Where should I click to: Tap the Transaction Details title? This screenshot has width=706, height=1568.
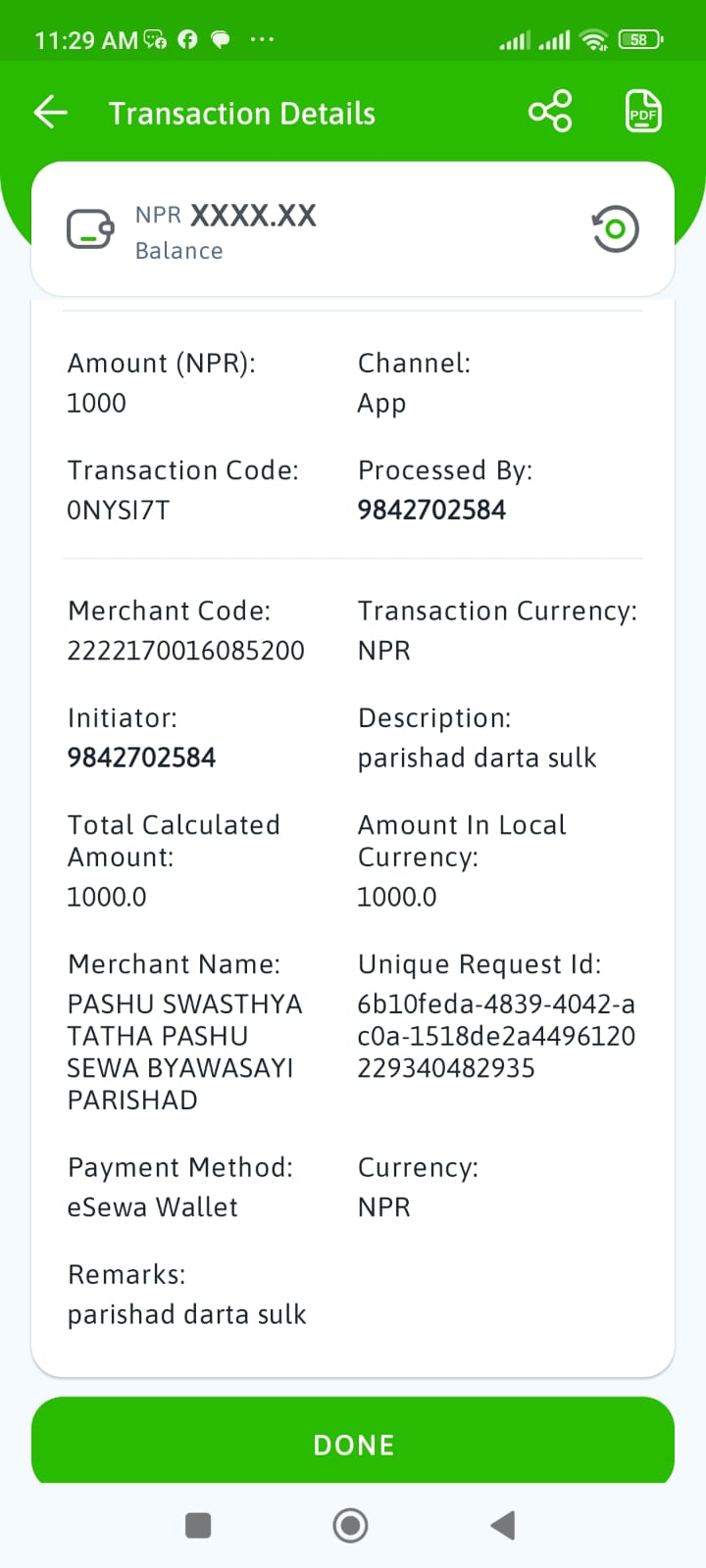coord(242,114)
